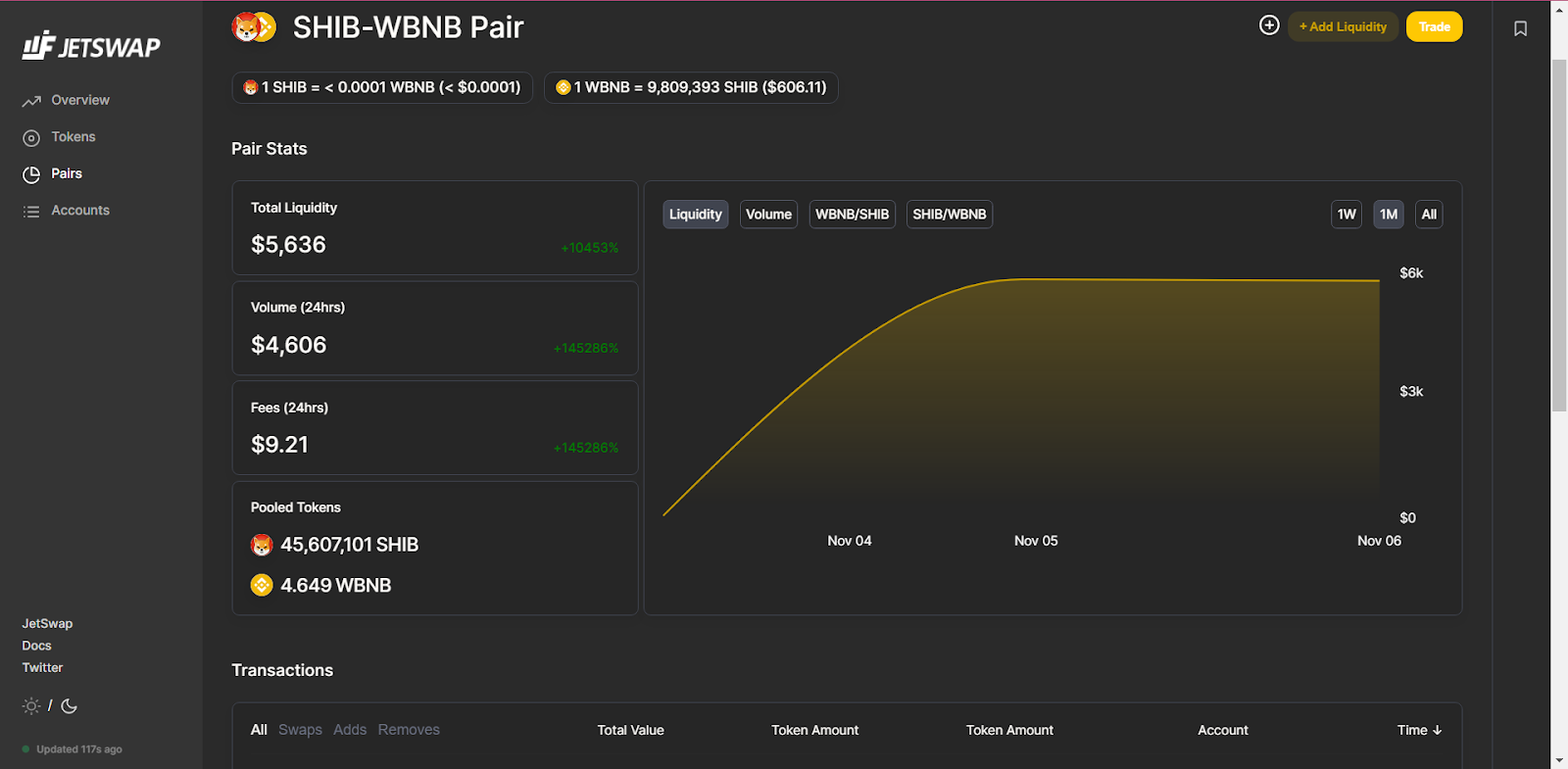The height and width of the screenshot is (769, 1568).
Task: Bookmark this pair with the bookmark icon
Action: pos(1520,28)
